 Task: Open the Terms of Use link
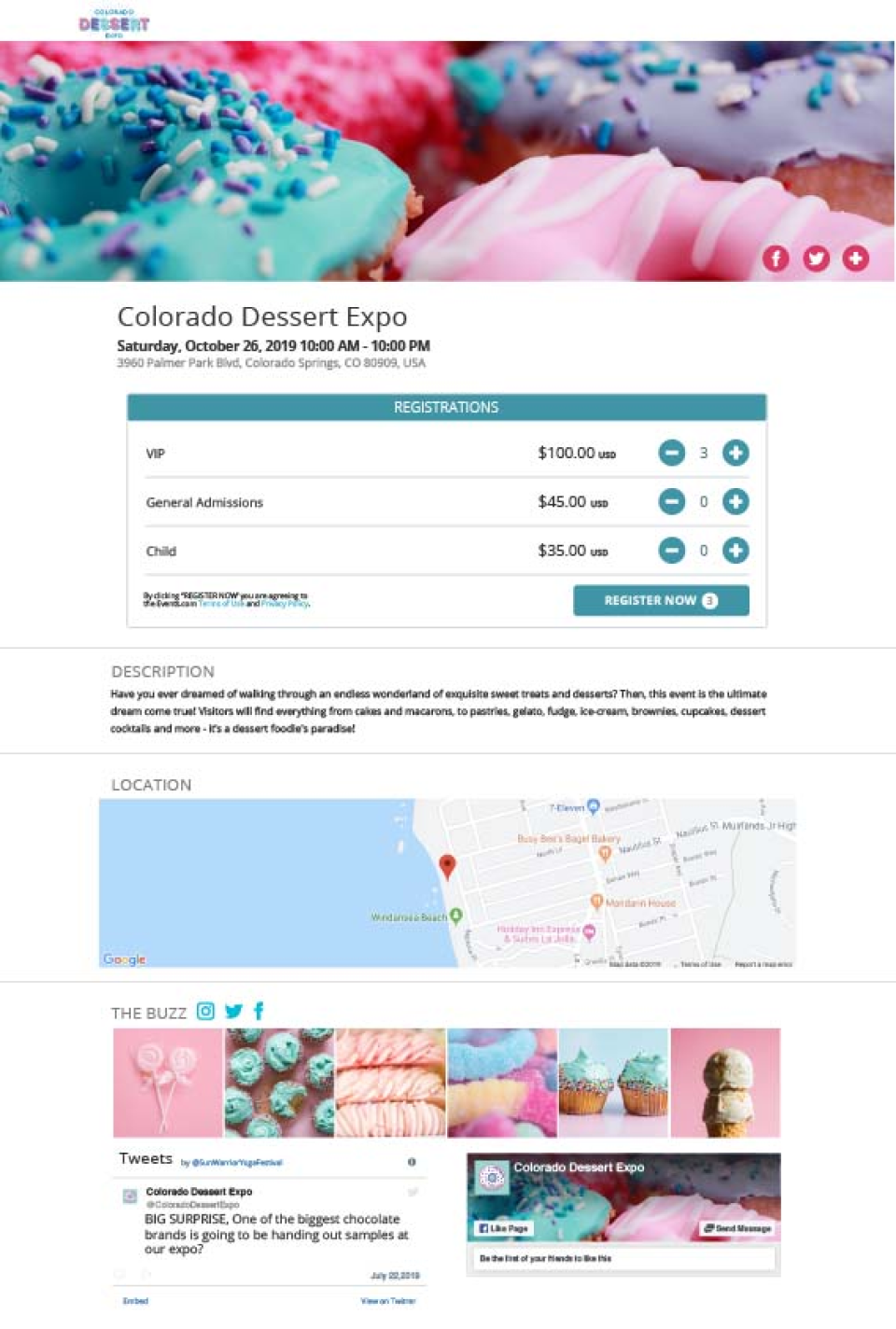pyautogui.click(x=221, y=604)
